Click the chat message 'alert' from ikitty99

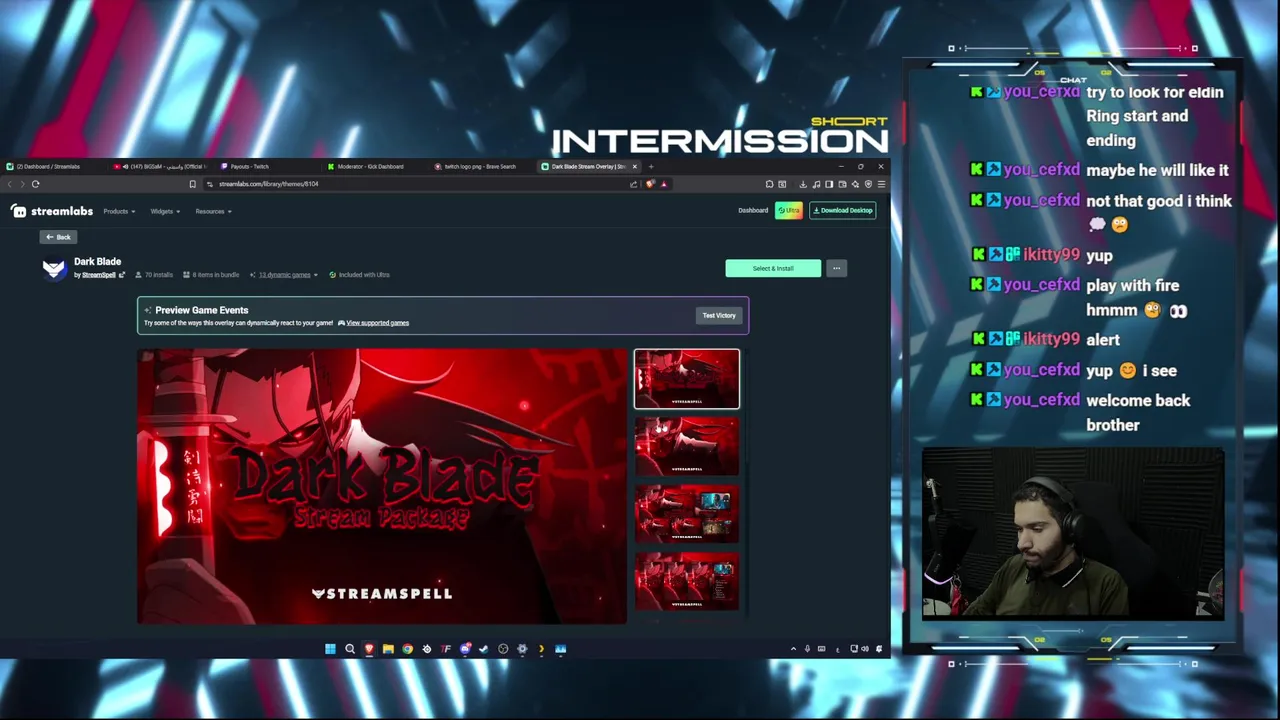(x=1103, y=340)
